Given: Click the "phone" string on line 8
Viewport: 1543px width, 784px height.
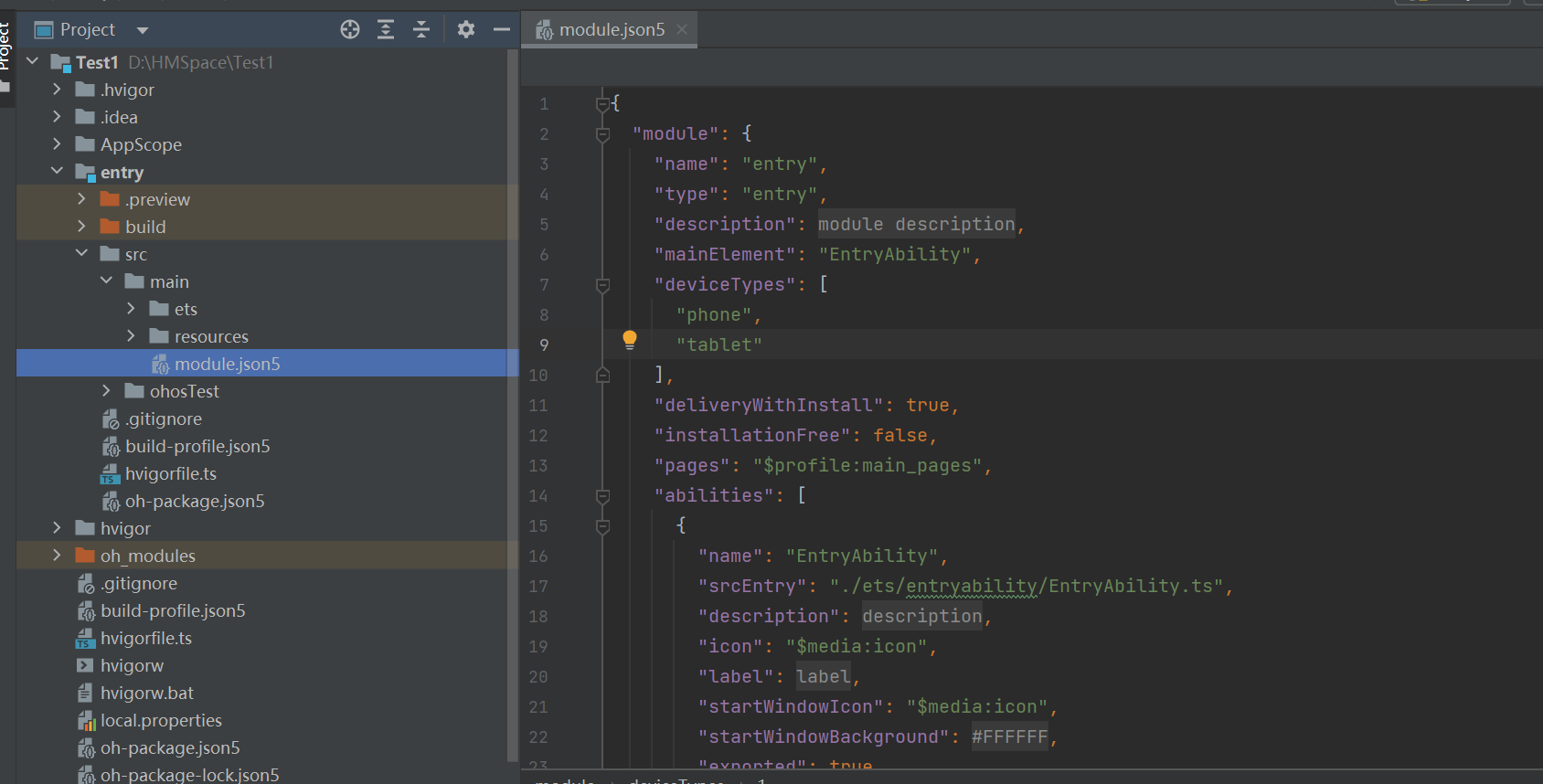Looking at the screenshot, I should click(713, 314).
